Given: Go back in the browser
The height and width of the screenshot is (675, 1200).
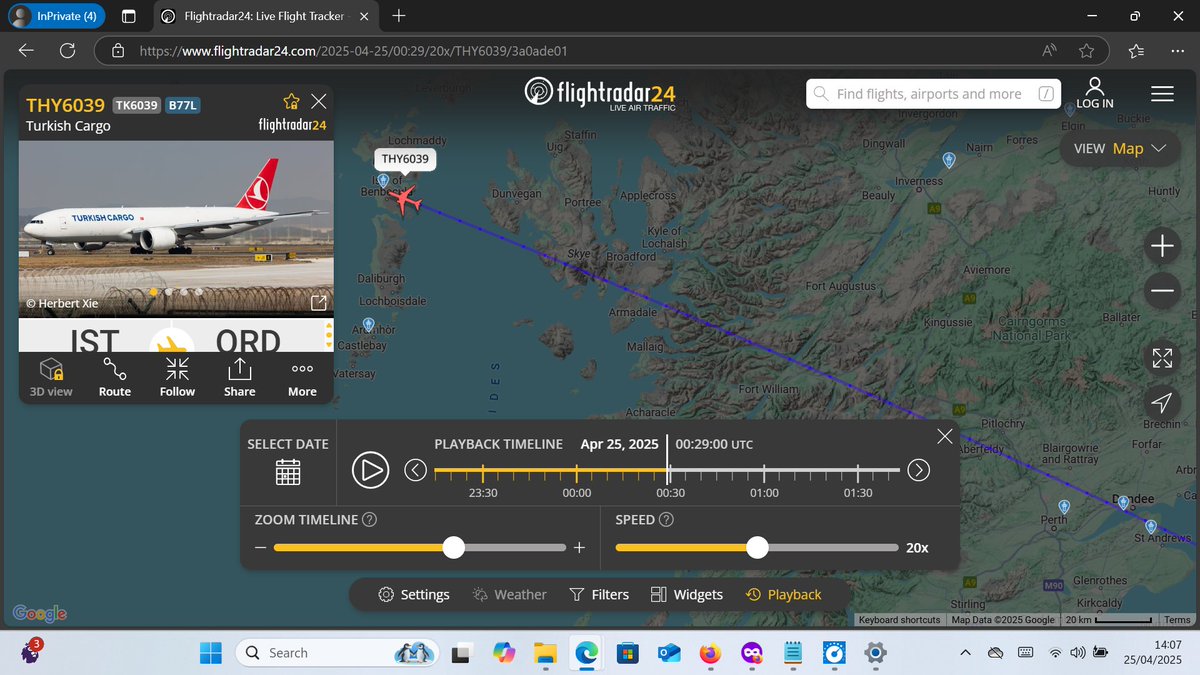Looking at the screenshot, I should point(26,51).
